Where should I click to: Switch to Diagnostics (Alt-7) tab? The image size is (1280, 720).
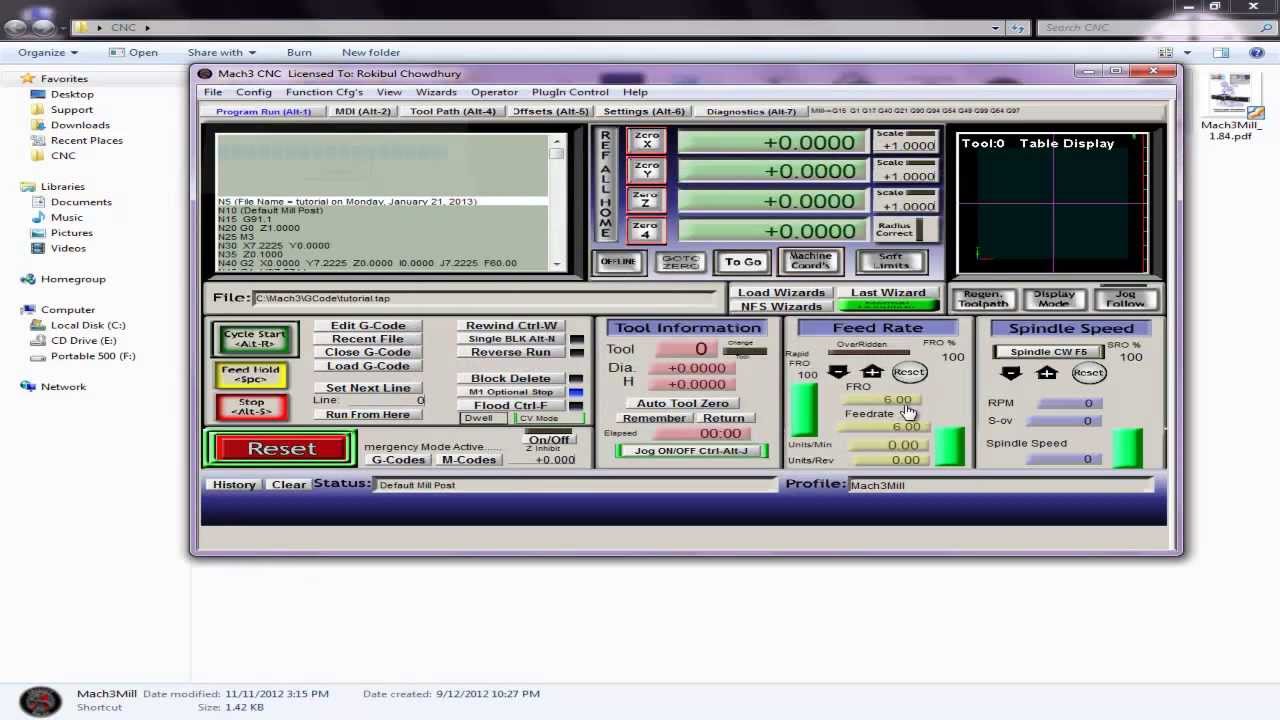click(x=751, y=111)
